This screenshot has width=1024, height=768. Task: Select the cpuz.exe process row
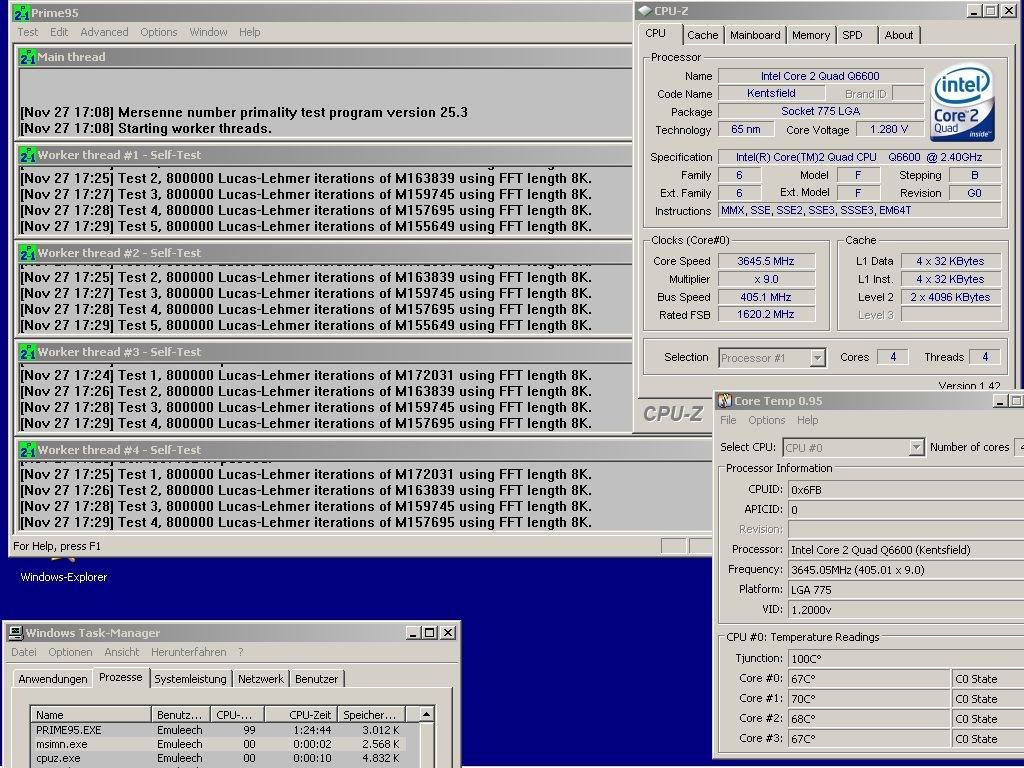pyautogui.click(x=218, y=759)
